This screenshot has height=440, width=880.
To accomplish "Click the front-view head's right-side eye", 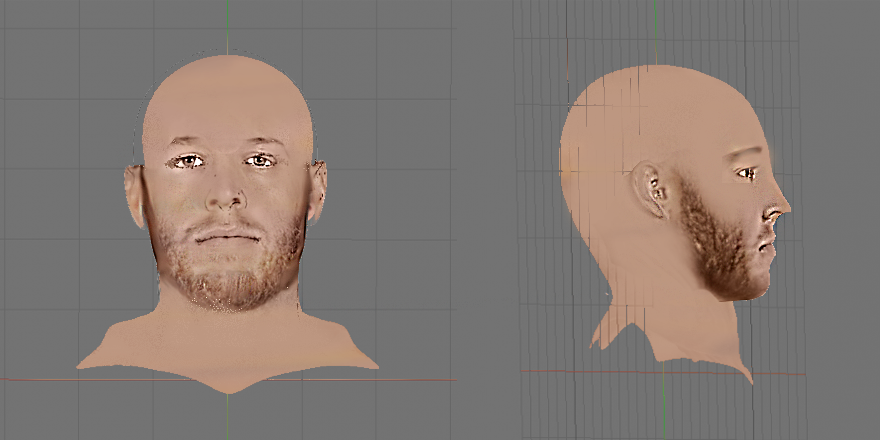I will point(260,160).
